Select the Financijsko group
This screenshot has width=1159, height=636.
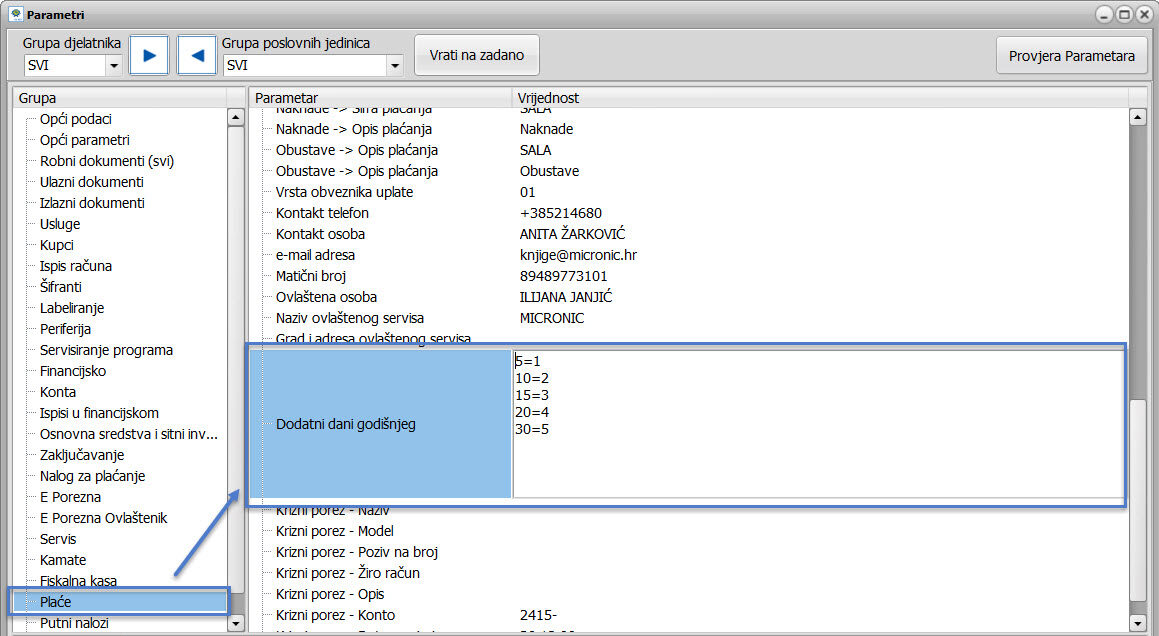pos(72,371)
